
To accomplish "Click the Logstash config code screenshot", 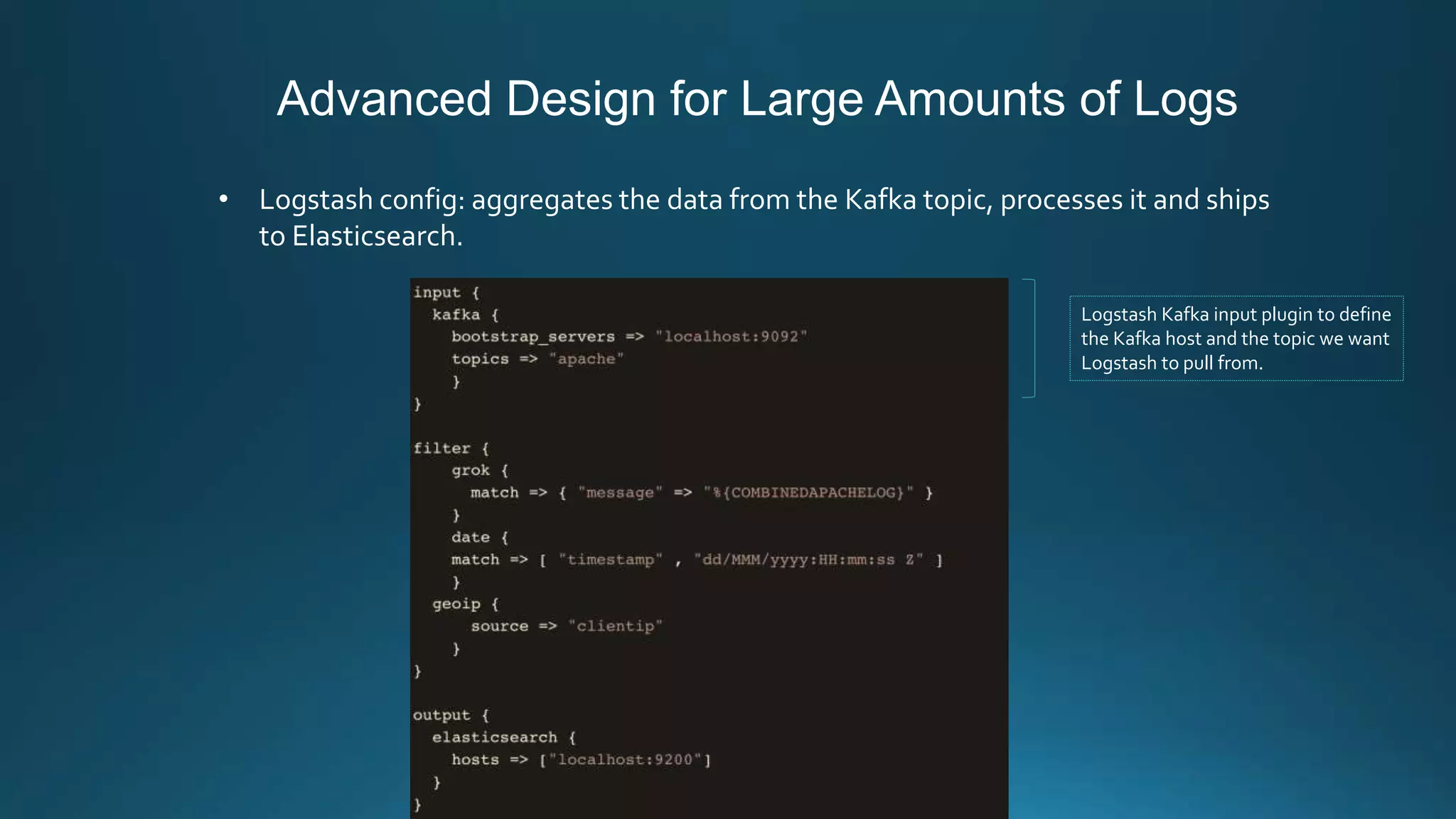I will coord(709,548).
